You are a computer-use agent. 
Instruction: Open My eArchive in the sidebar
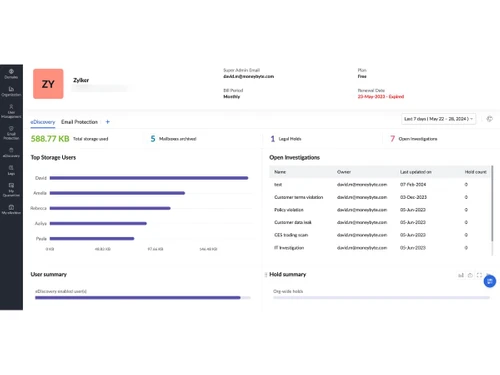pos(11,209)
